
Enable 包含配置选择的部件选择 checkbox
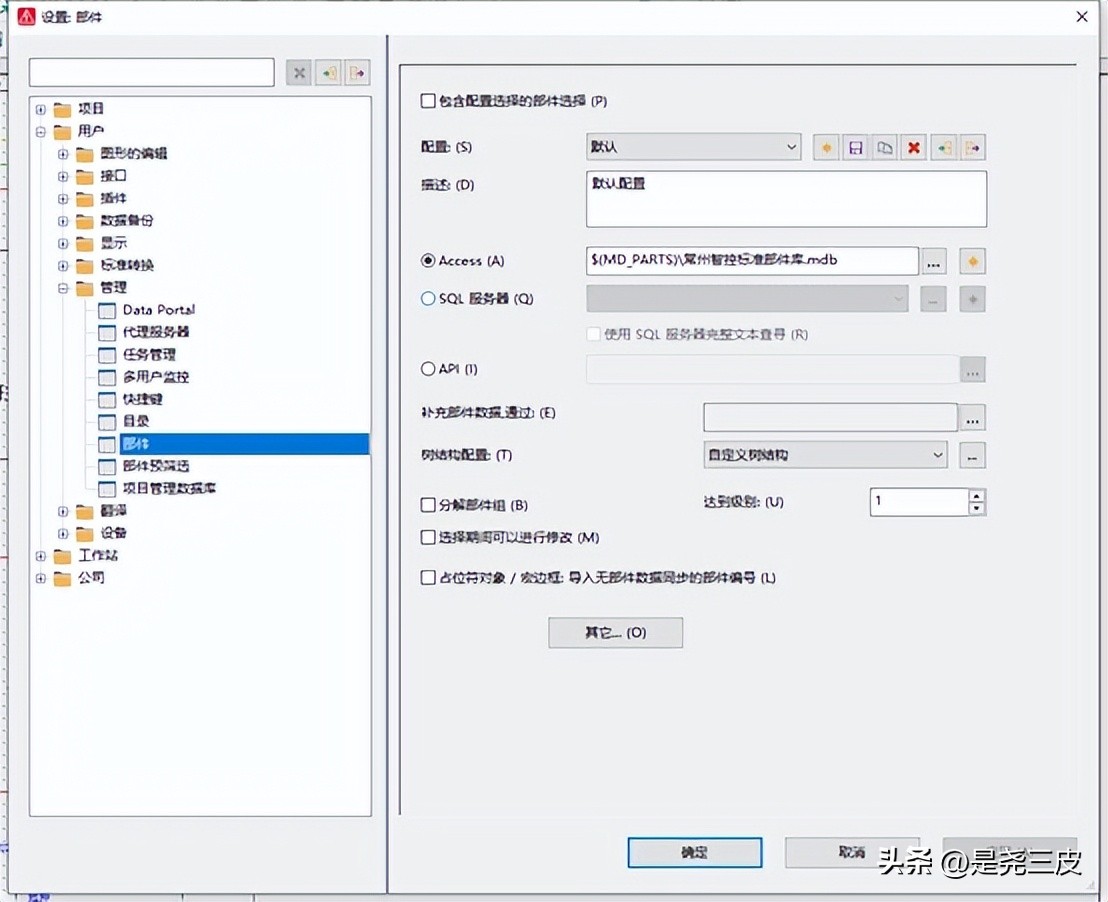pyautogui.click(x=428, y=101)
